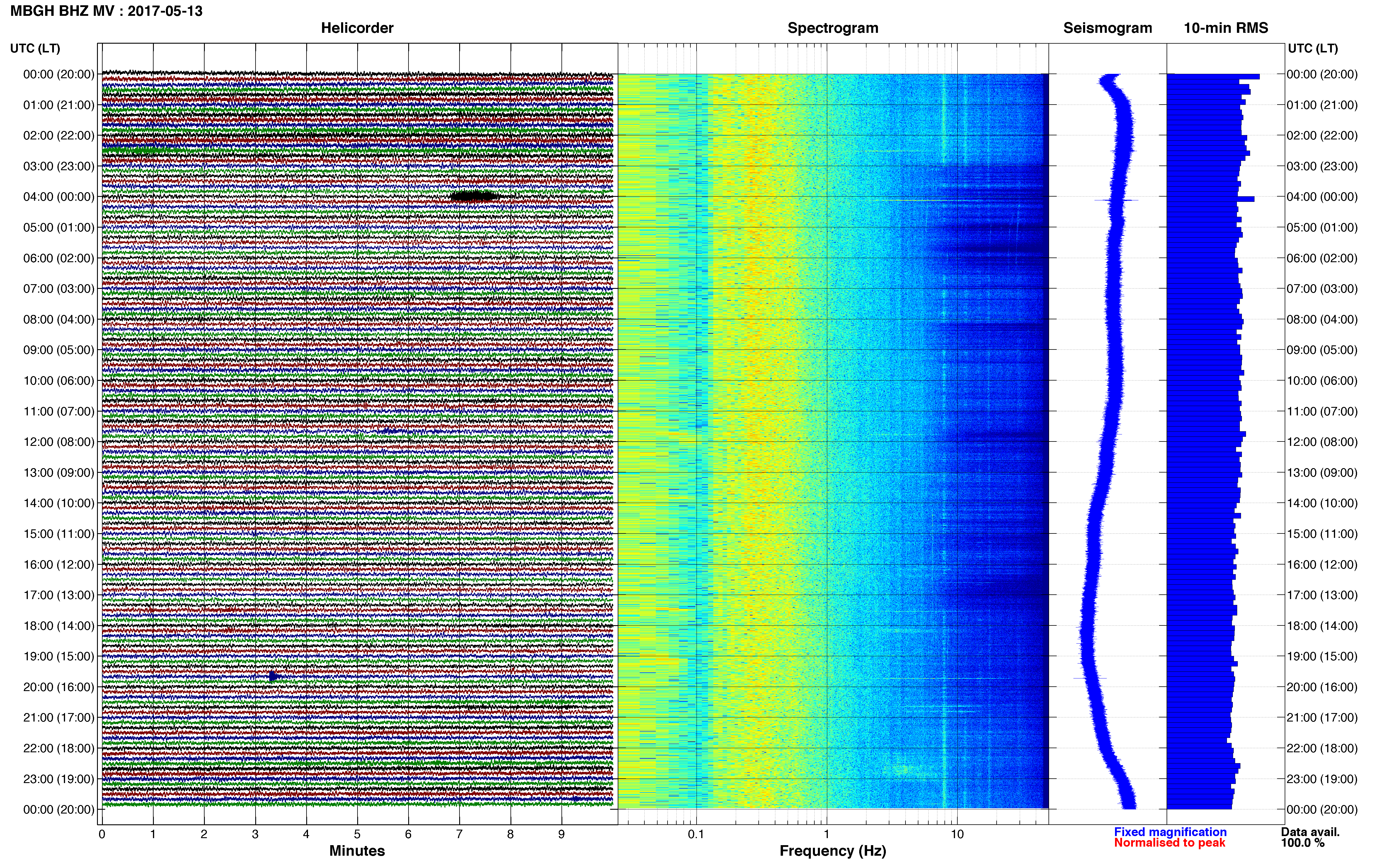
Task: Click the left-axis time label "22:00 (18:00)"
Action: pyautogui.click(x=59, y=748)
